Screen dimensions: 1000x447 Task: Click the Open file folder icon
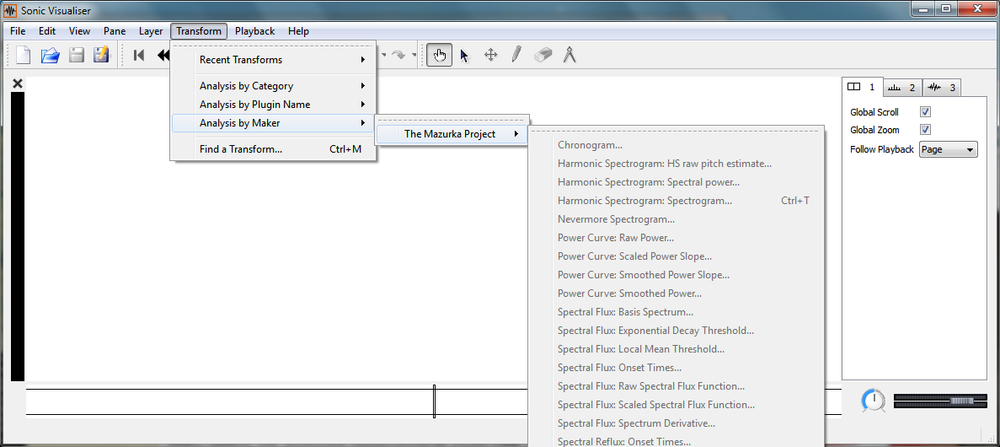(50, 56)
